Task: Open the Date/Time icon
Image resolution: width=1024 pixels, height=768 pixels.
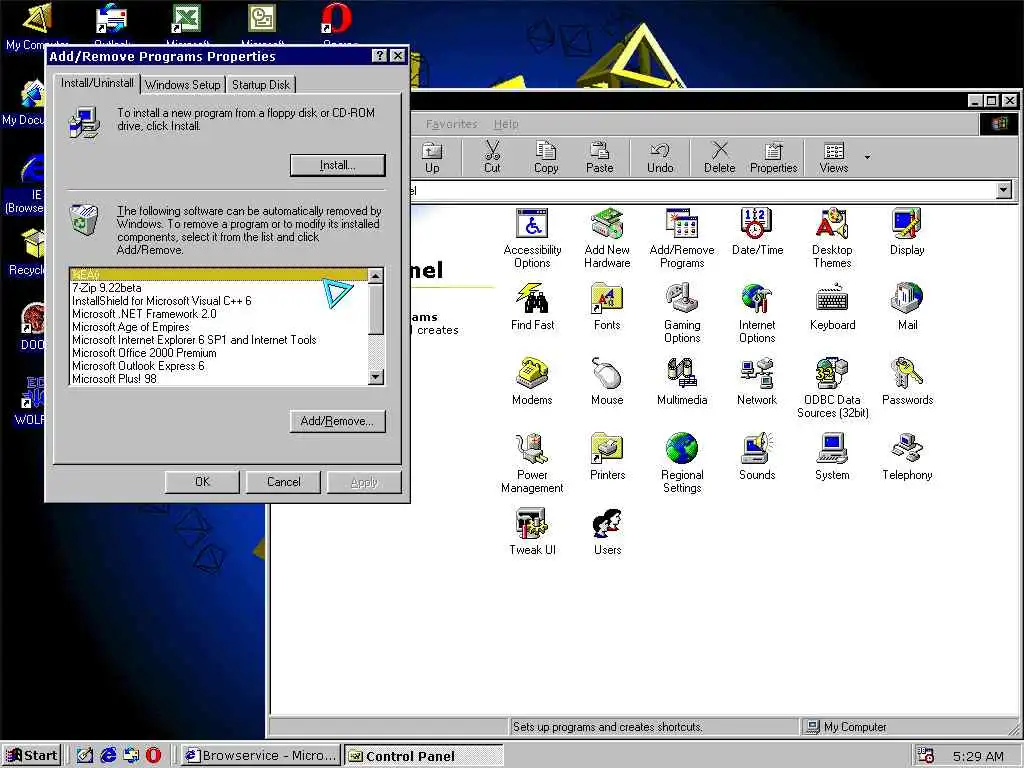Action: (x=757, y=232)
